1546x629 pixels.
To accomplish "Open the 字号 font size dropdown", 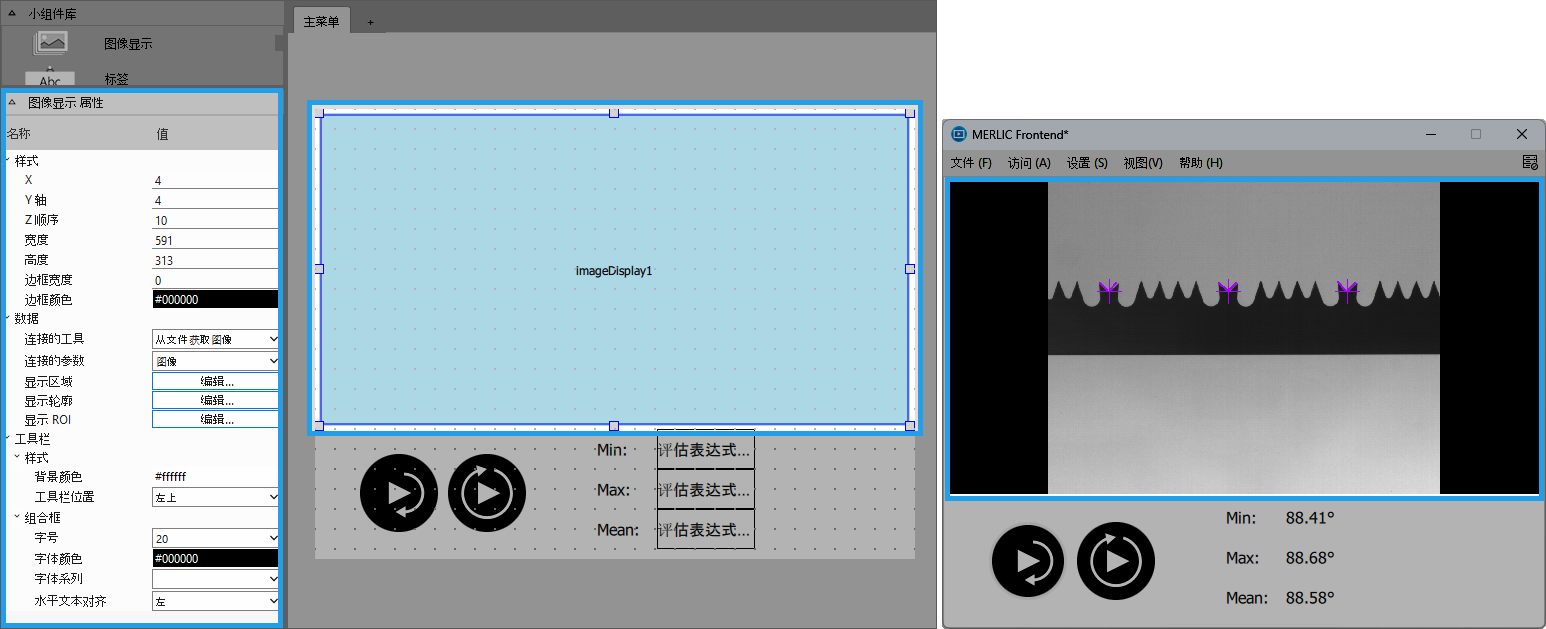I will click(x=215, y=538).
